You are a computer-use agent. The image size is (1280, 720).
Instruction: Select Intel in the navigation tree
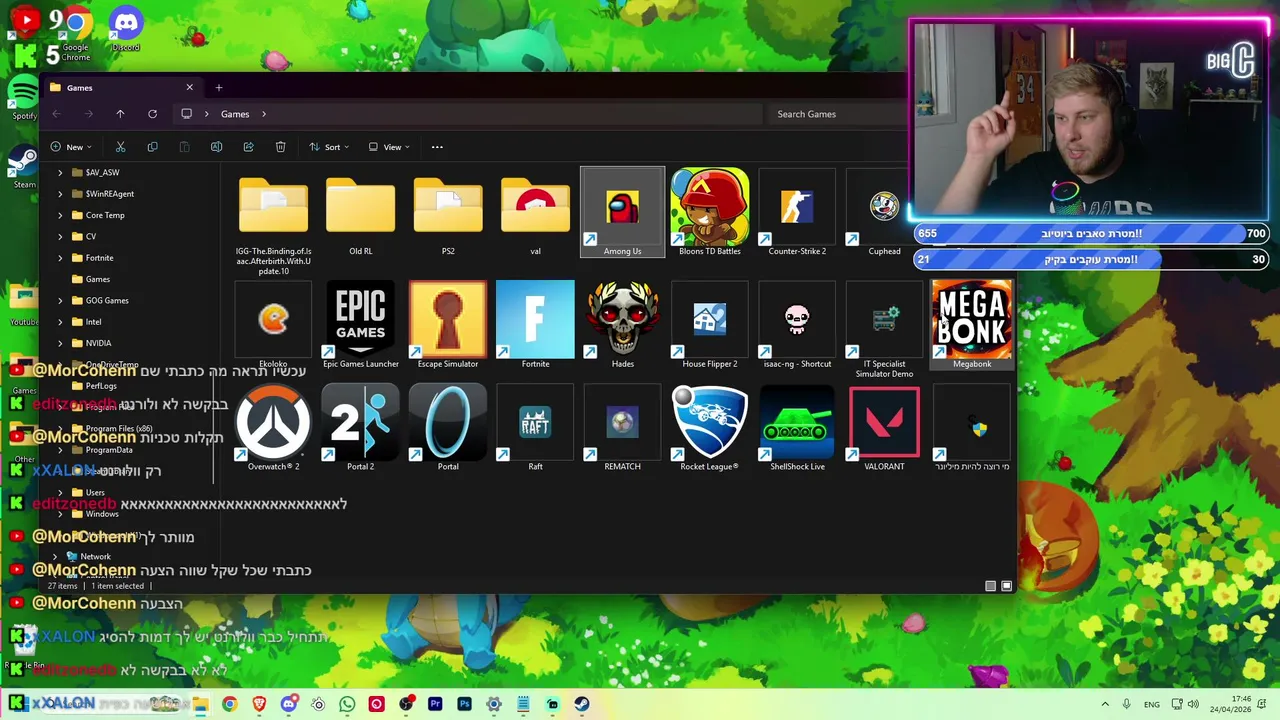(93, 322)
